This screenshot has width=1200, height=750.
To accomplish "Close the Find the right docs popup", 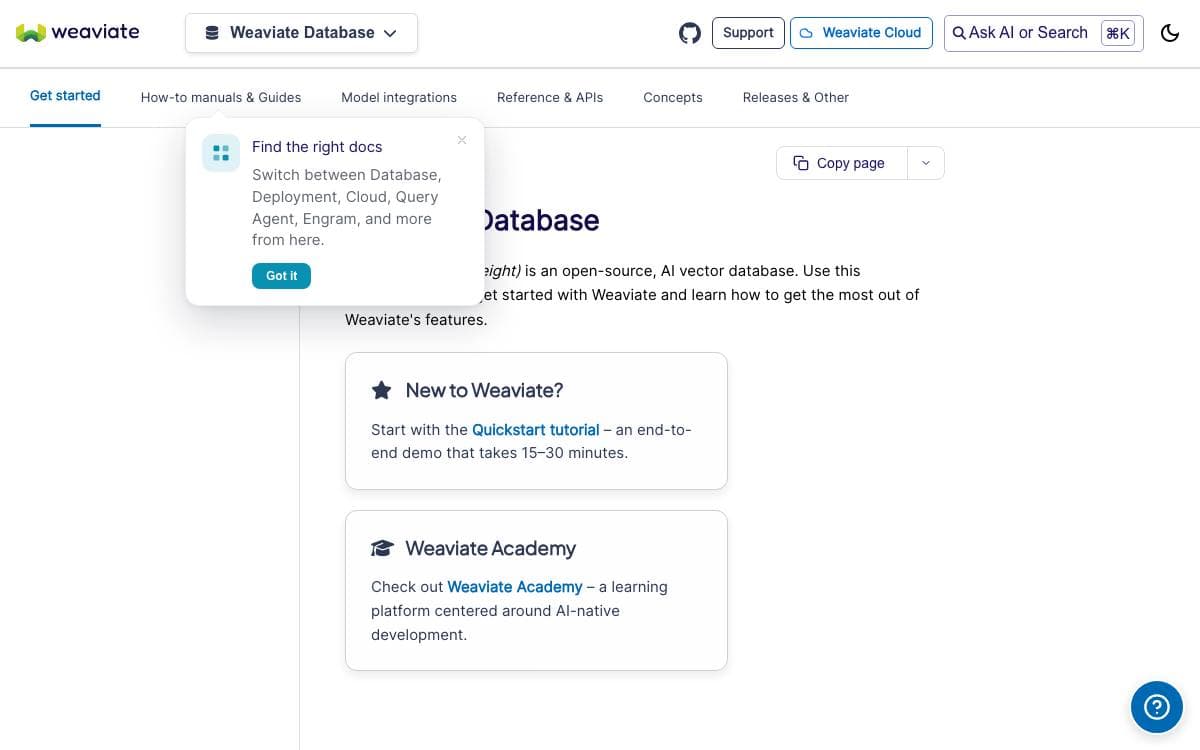I will 462,140.
